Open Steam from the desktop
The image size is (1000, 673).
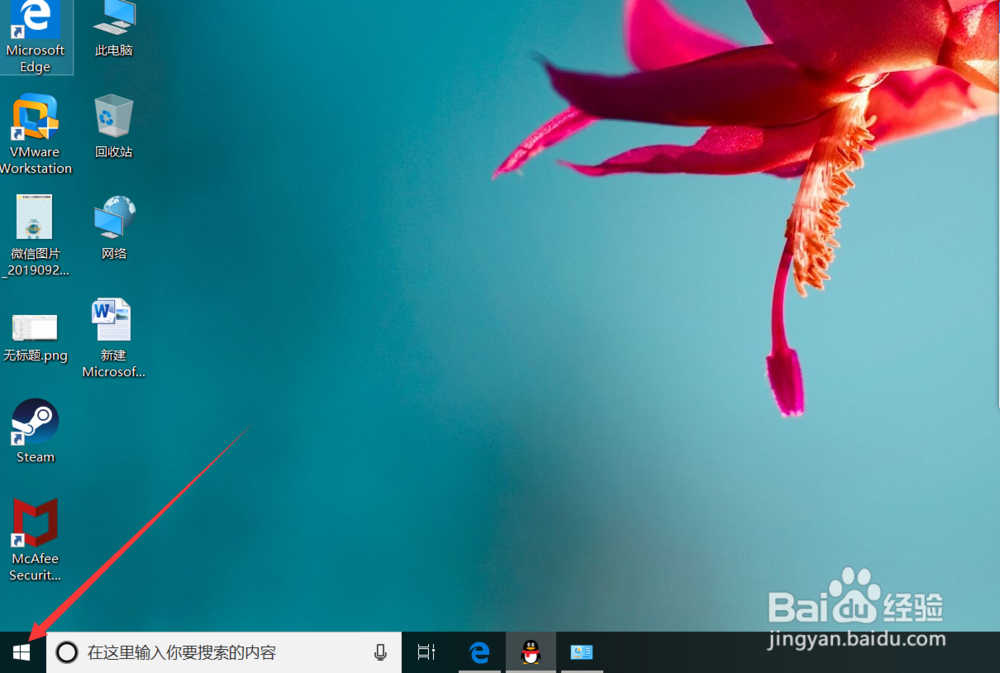point(34,425)
